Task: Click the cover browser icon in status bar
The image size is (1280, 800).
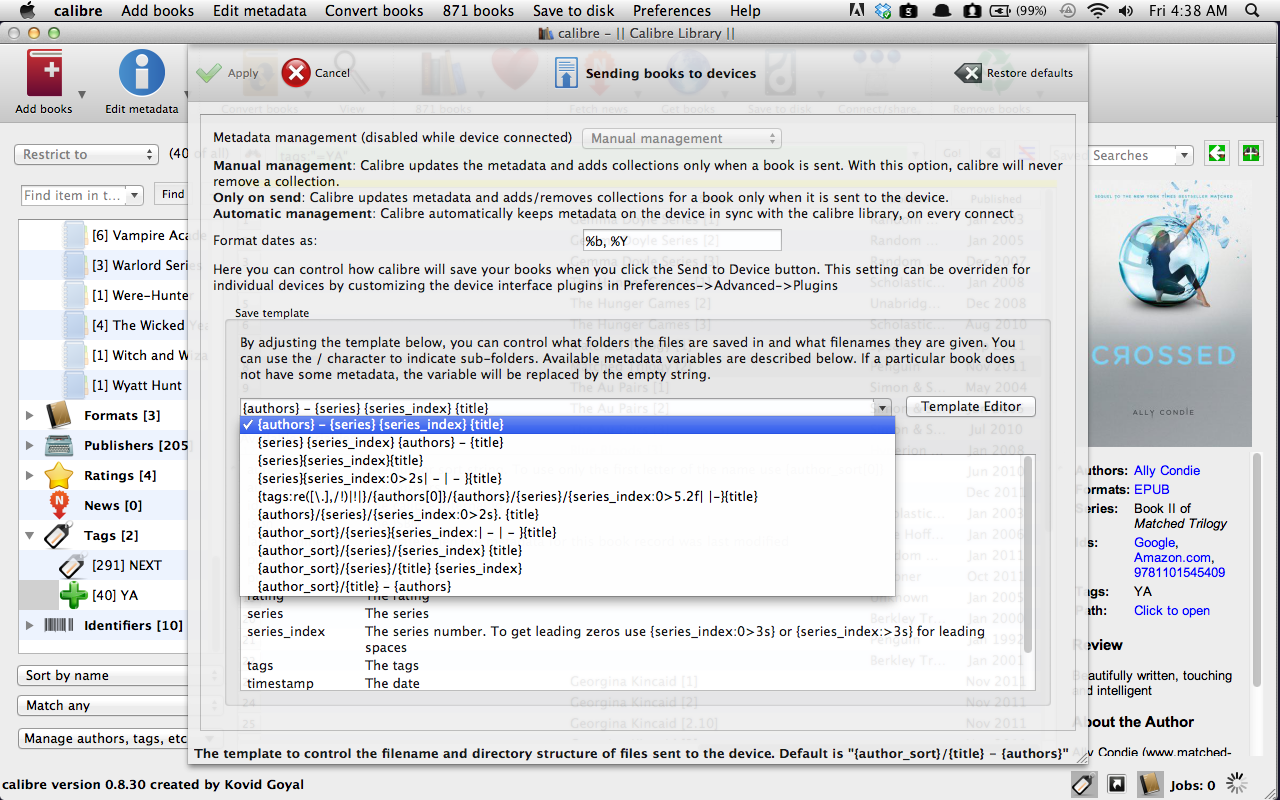Action: [x=1117, y=785]
